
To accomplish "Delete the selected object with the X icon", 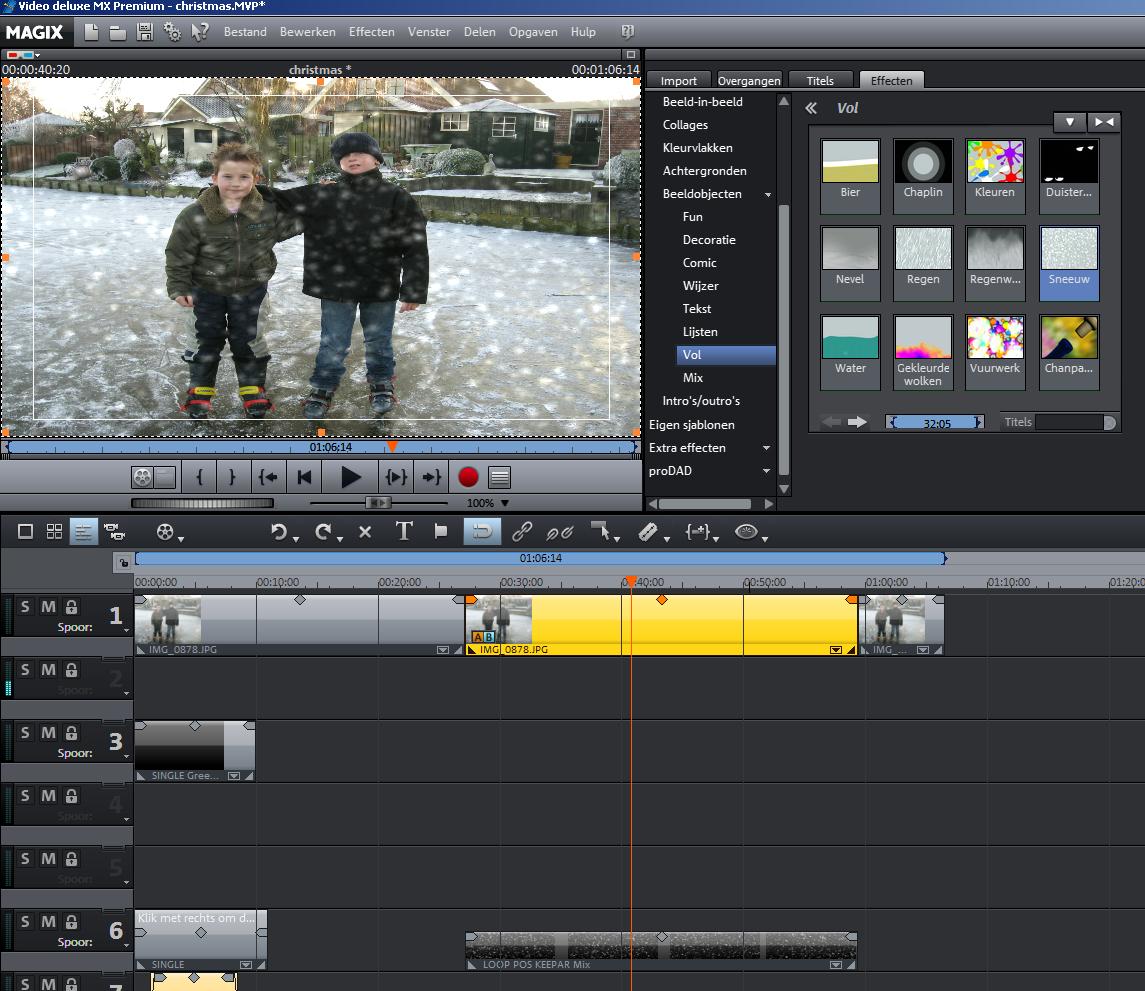I will (x=365, y=532).
